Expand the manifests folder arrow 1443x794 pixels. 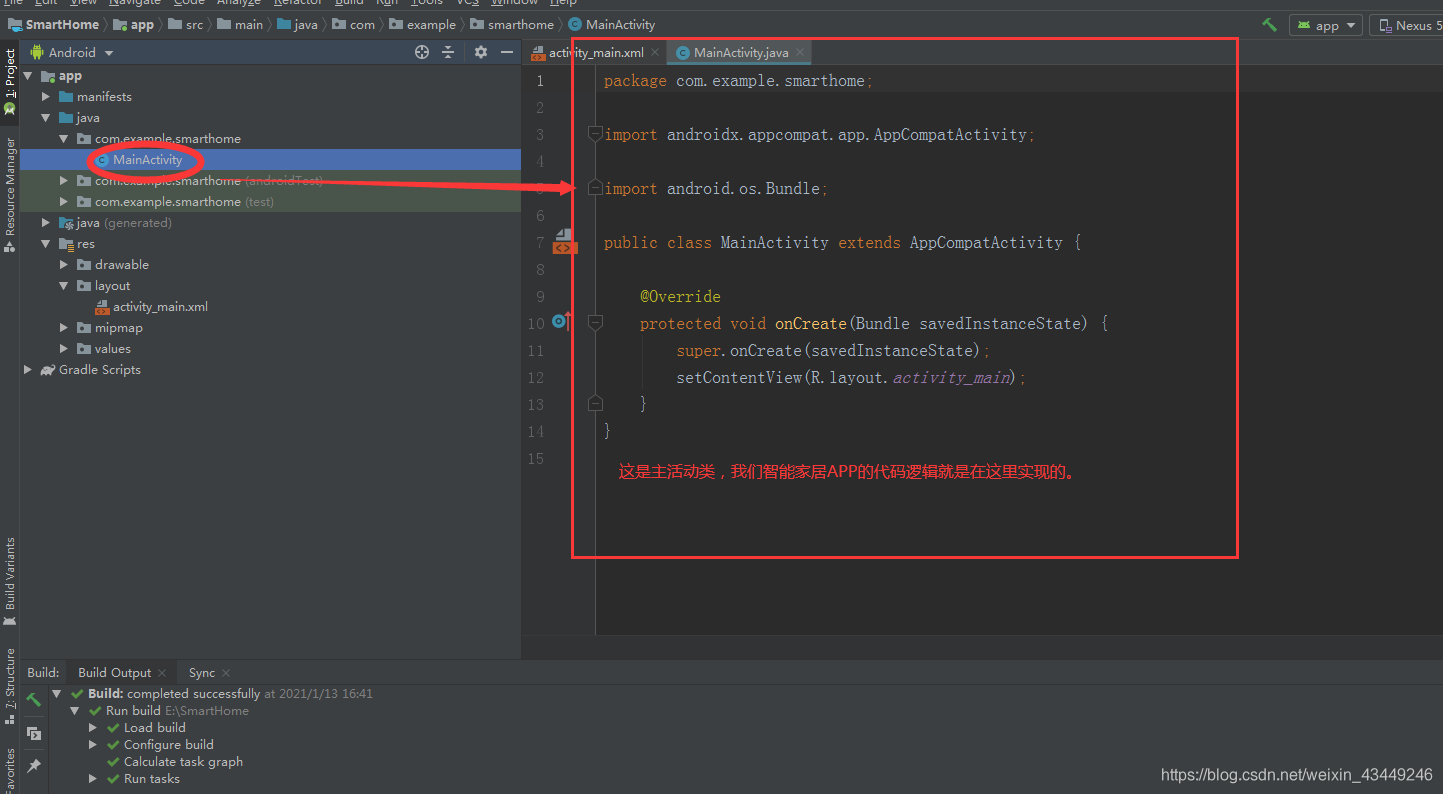tap(46, 97)
